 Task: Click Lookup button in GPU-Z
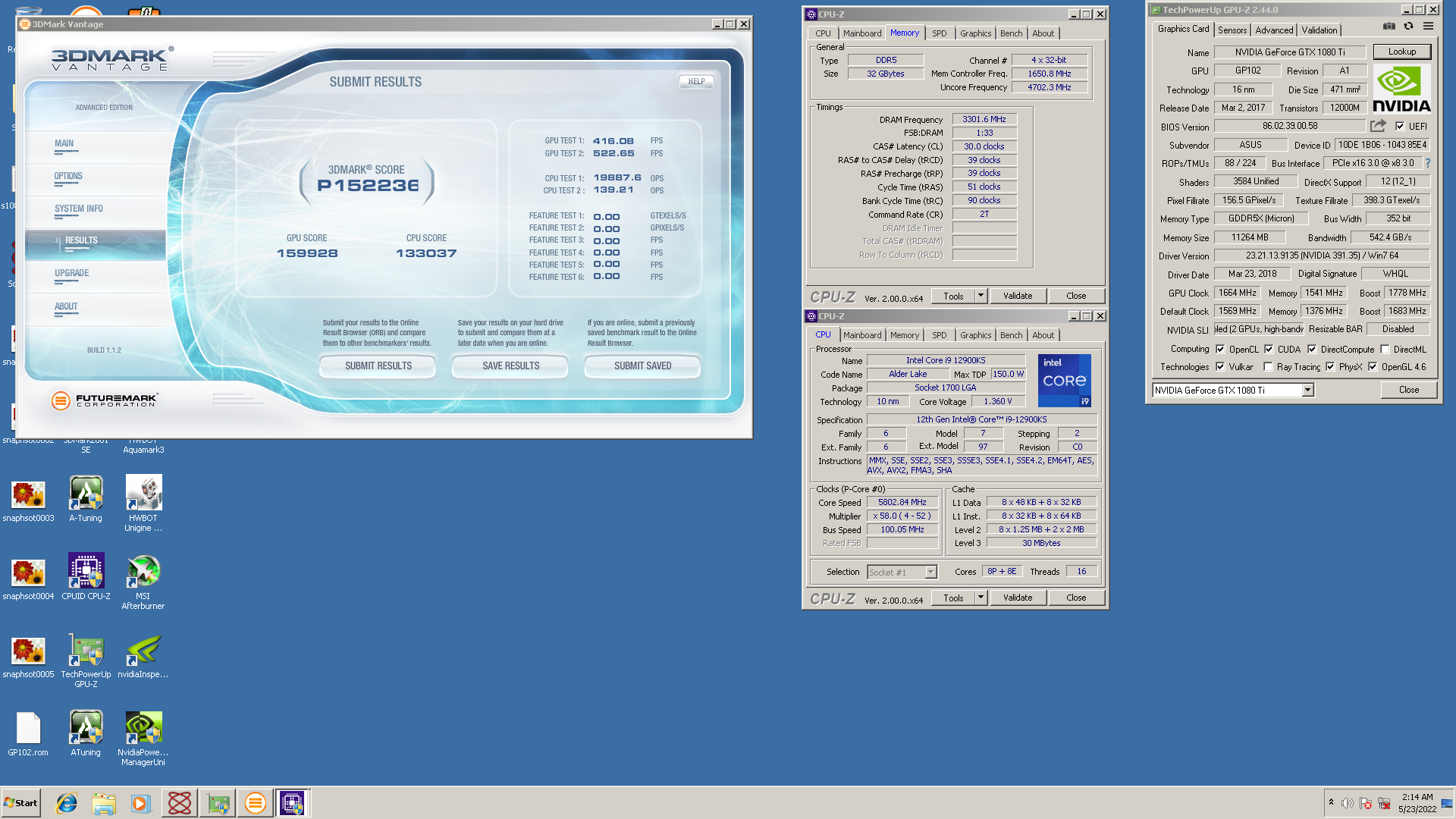point(1401,52)
